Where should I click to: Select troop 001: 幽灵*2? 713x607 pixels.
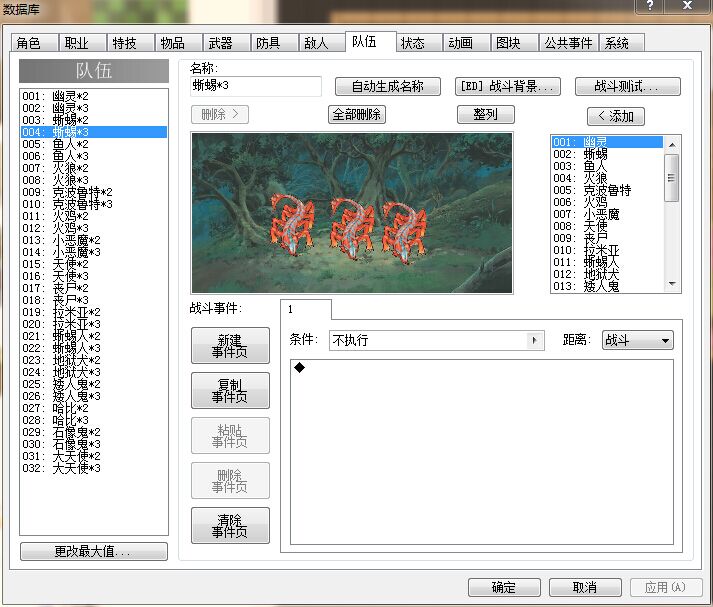pyautogui.click(x=94, y=96)
